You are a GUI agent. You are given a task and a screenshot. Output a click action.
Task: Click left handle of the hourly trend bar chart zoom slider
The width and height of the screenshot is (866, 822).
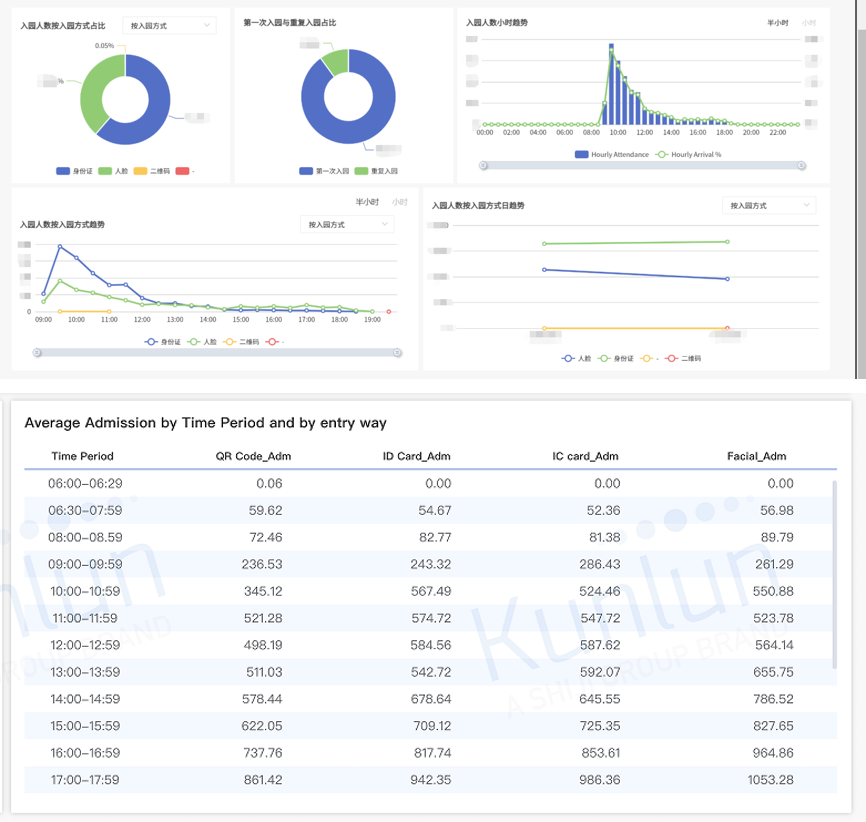(483, 166)
